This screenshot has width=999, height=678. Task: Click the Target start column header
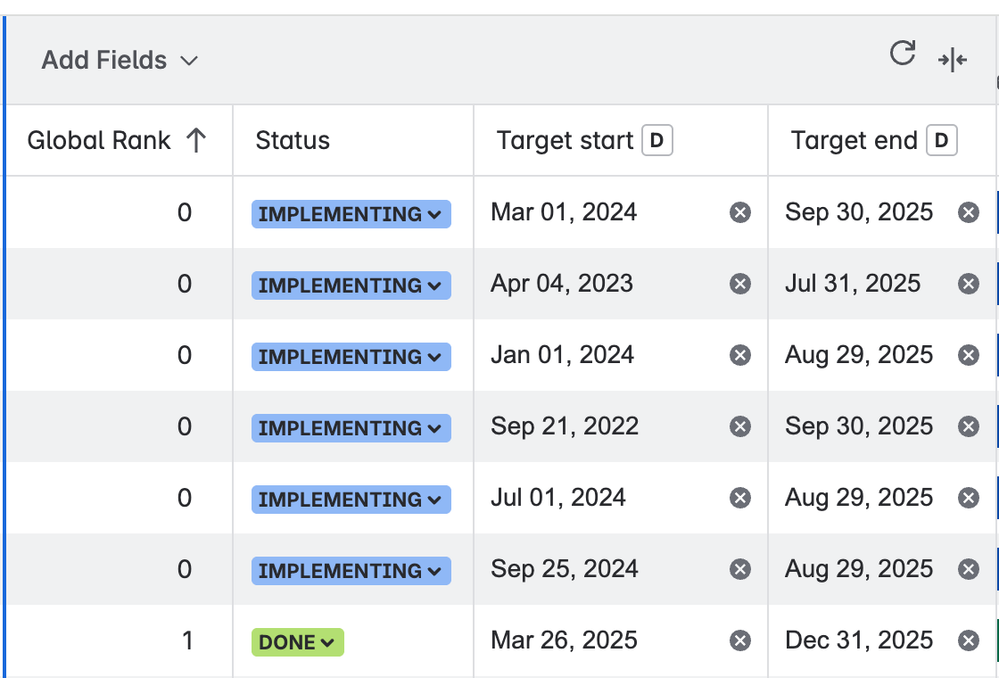coord(565,141)
